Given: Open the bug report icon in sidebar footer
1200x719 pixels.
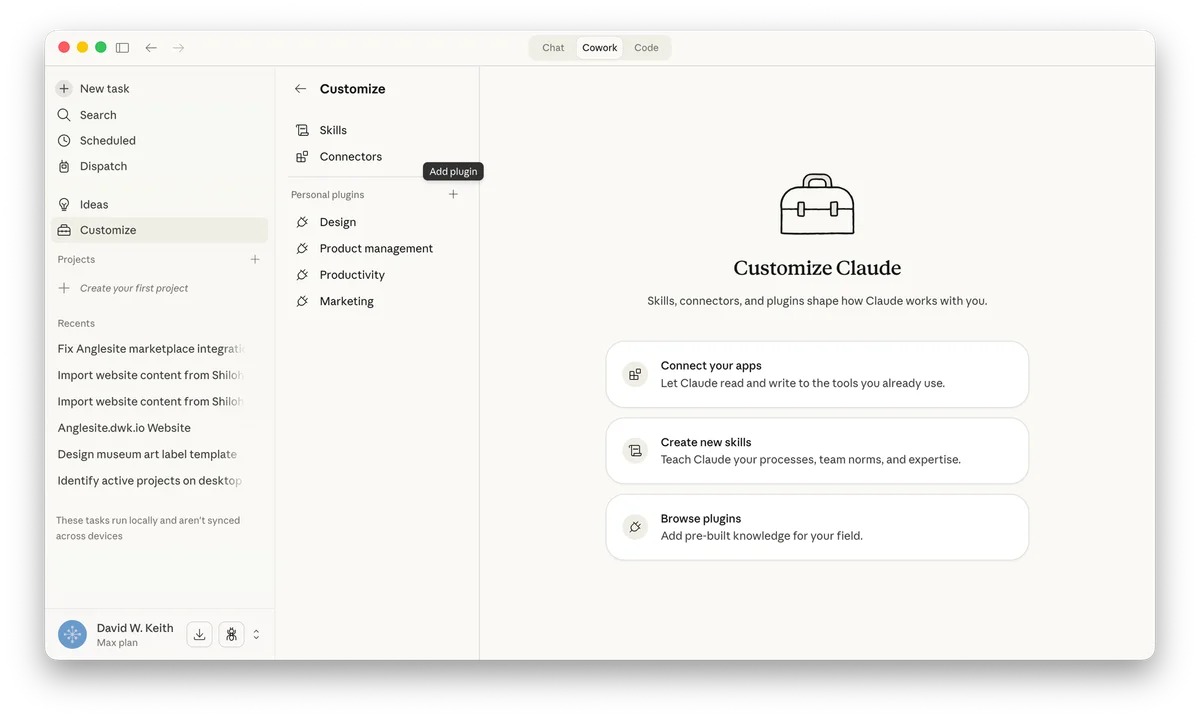Looking at the screenshot, I should (x=231, y=634).
